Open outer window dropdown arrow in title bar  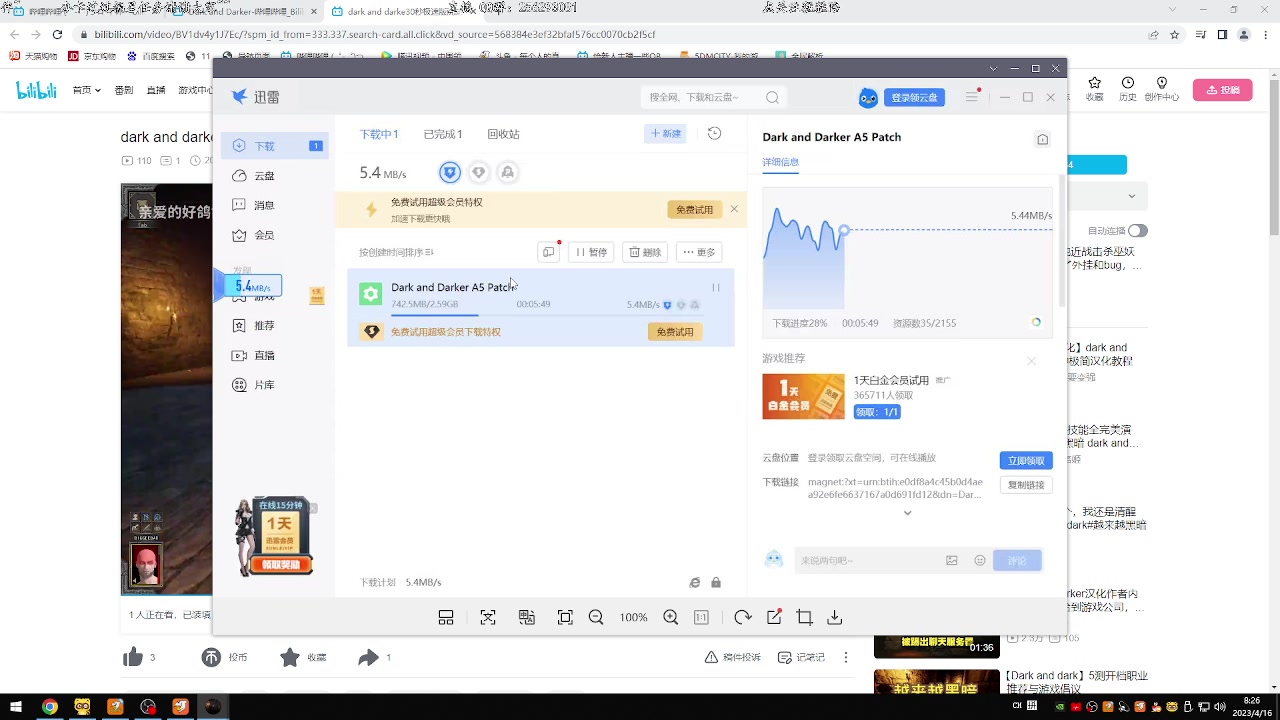[x=993, y=69]
